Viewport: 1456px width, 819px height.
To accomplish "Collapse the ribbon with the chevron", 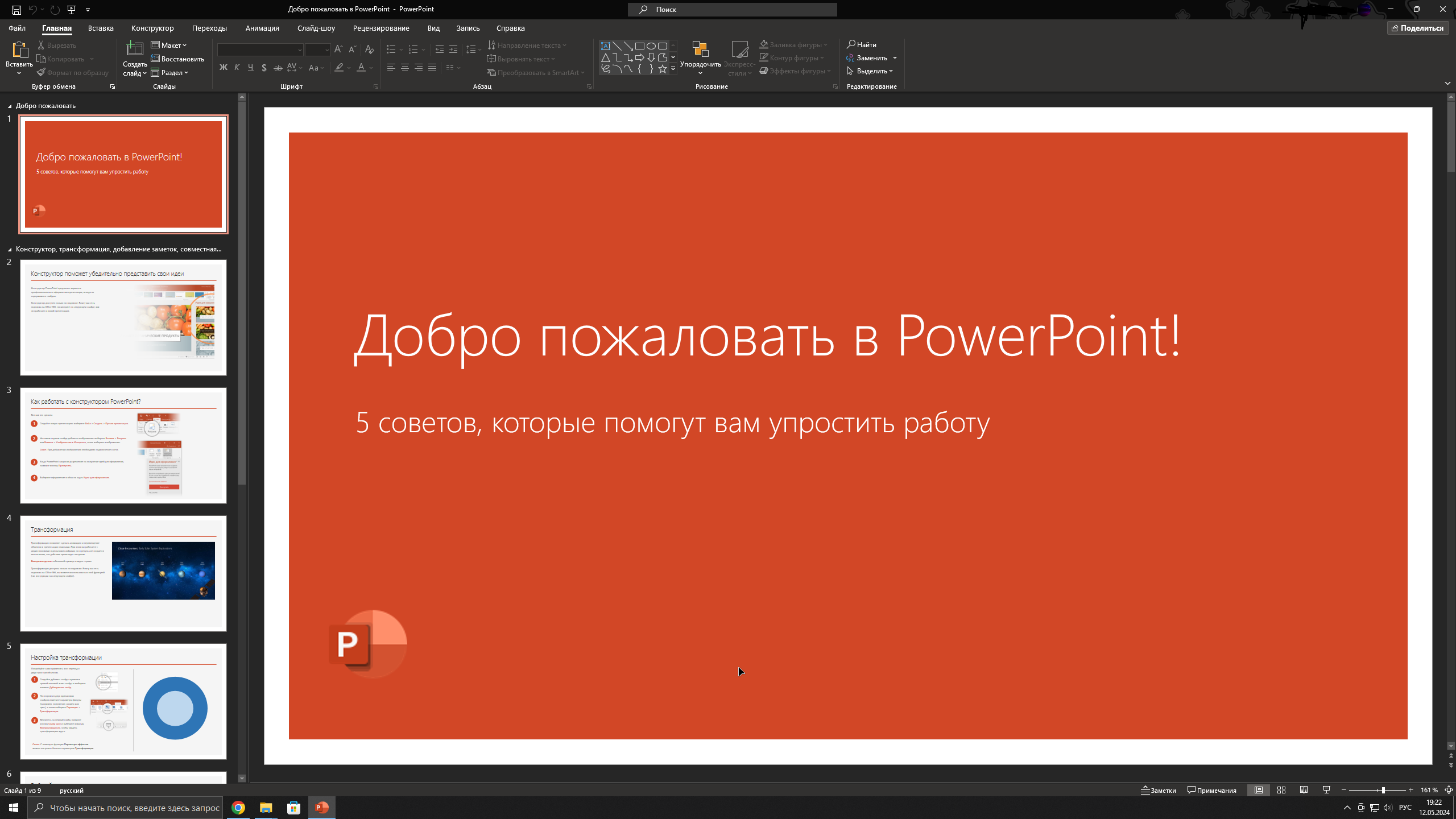I will (x=1447, y=83).
